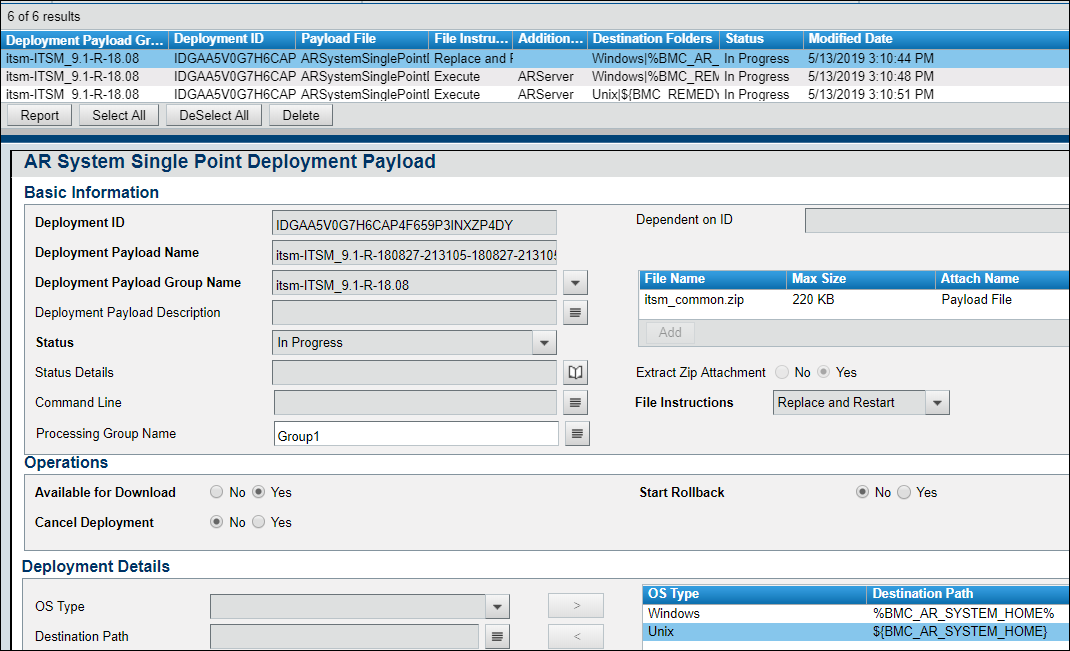Image resolution: width=1070 pixels, height=651 pixels.
Task: Open the Status dropdown menu
Action: pyautogui.click(x=544, y=343)
